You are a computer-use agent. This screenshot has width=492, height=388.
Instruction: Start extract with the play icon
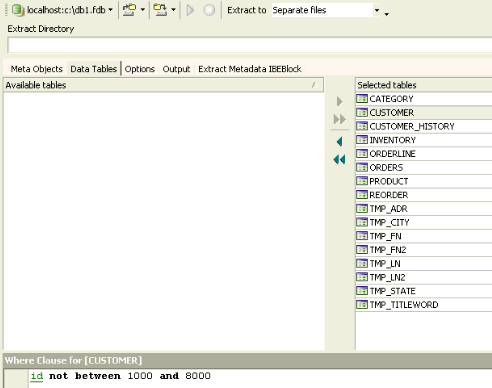190,10
